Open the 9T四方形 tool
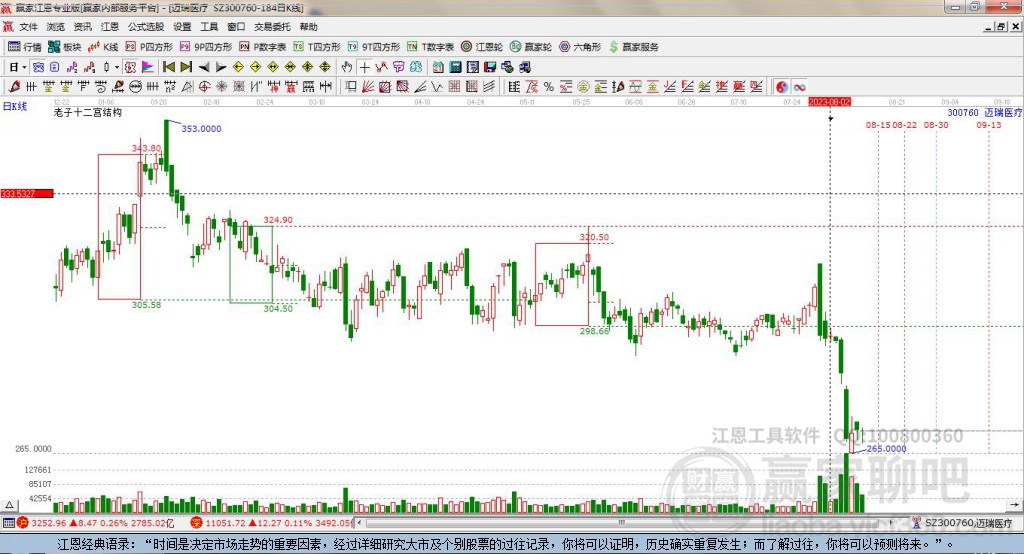The width and height of the screenshot is (1024, 554). pyautogui.click(x=374, y=47)
